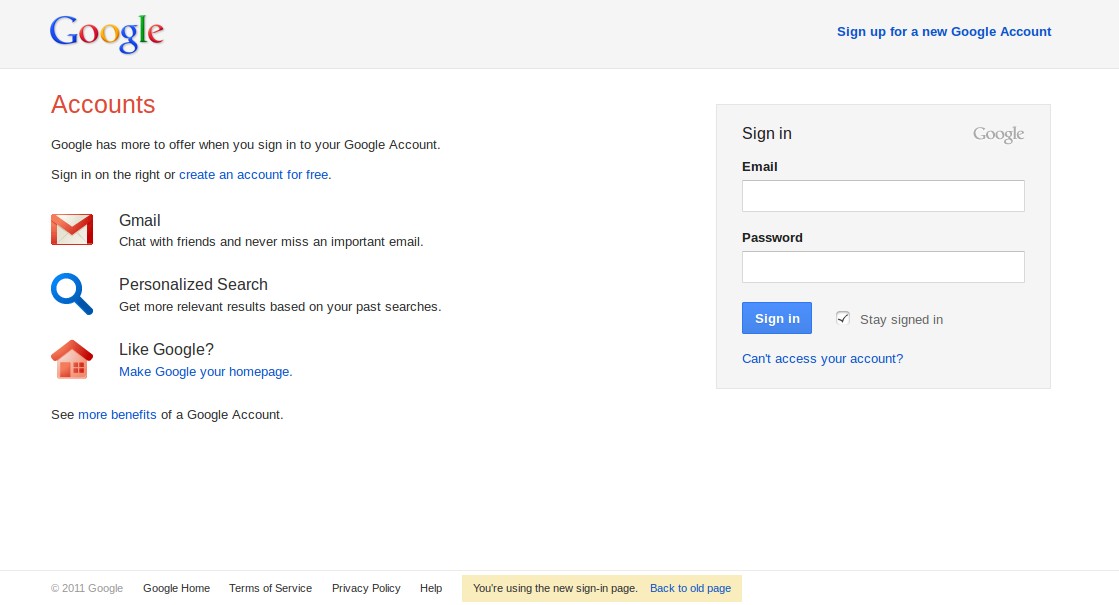The height and width of the screenshot is (605, 1119).
Task: Toggle the Stay signed in checkbox
Action: (843, 318)
